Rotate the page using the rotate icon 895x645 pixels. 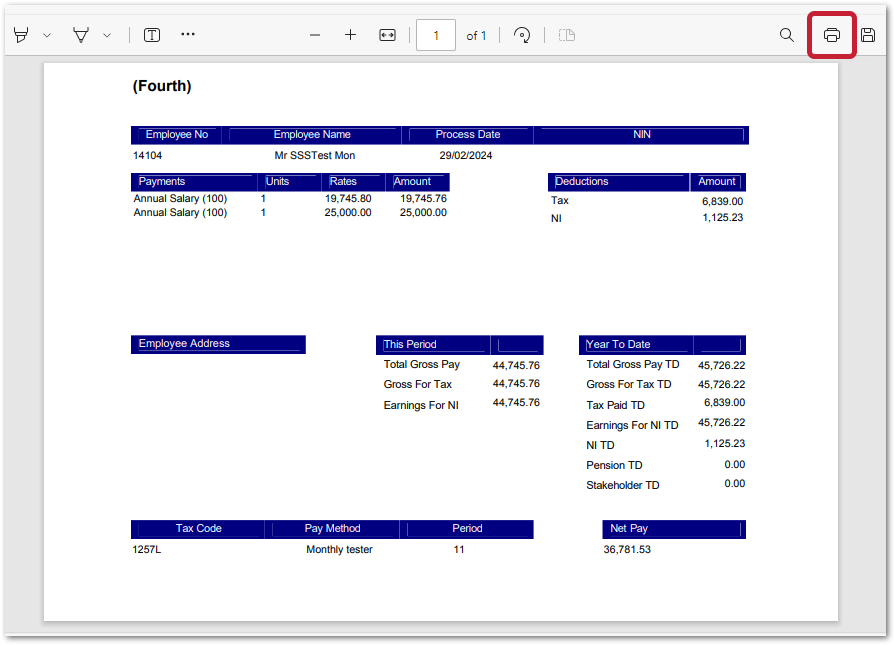pos(522,35)
